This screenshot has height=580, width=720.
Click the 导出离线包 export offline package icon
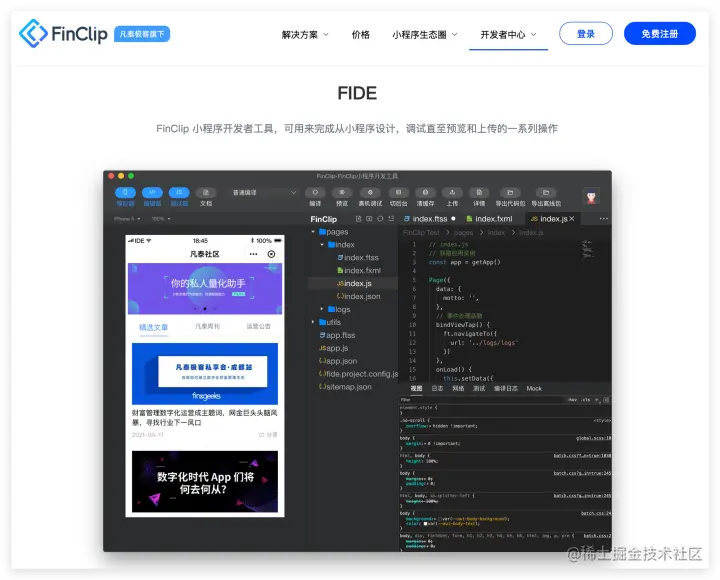(546, 192)
